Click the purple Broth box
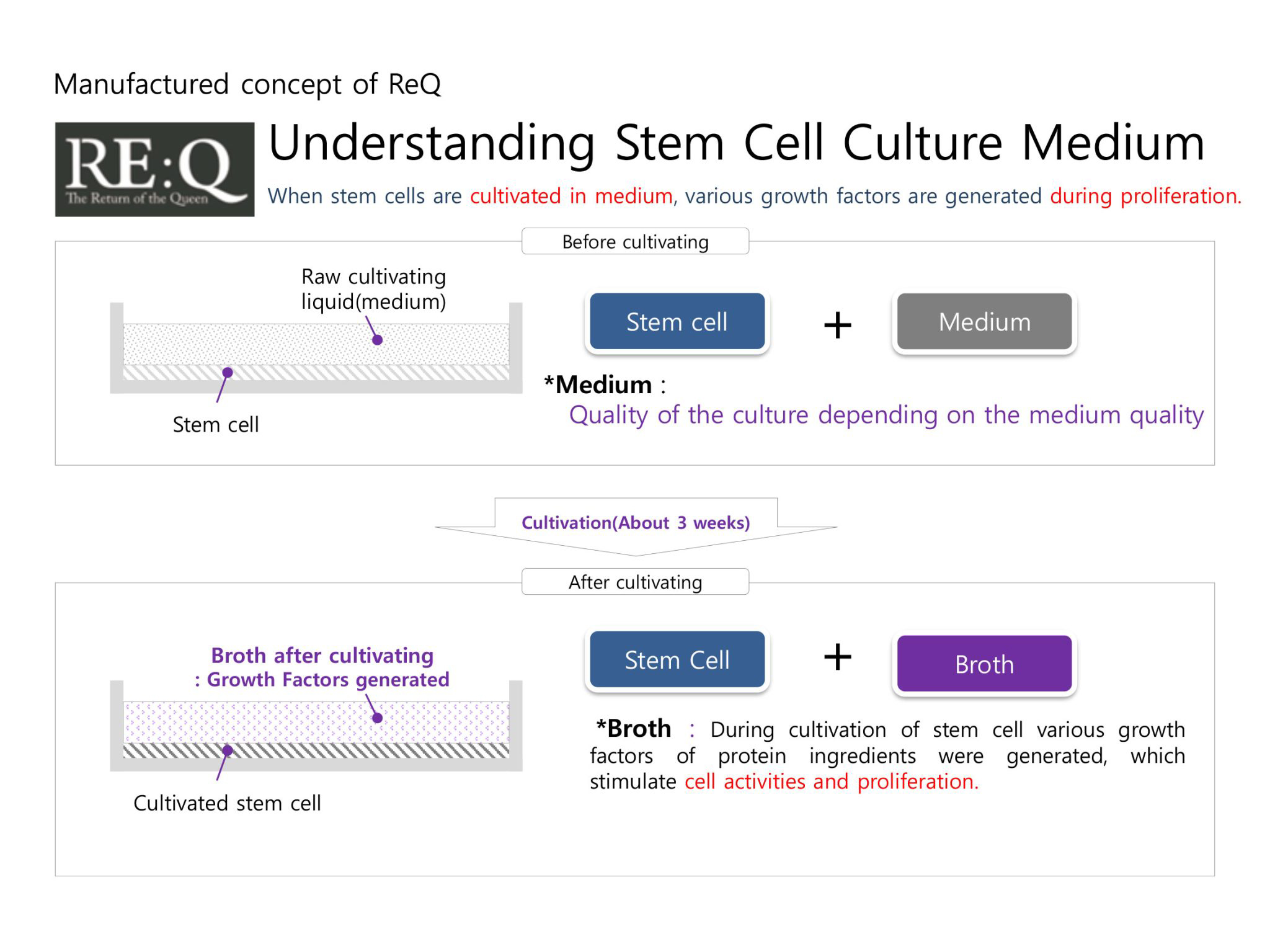 click(984, 663)
